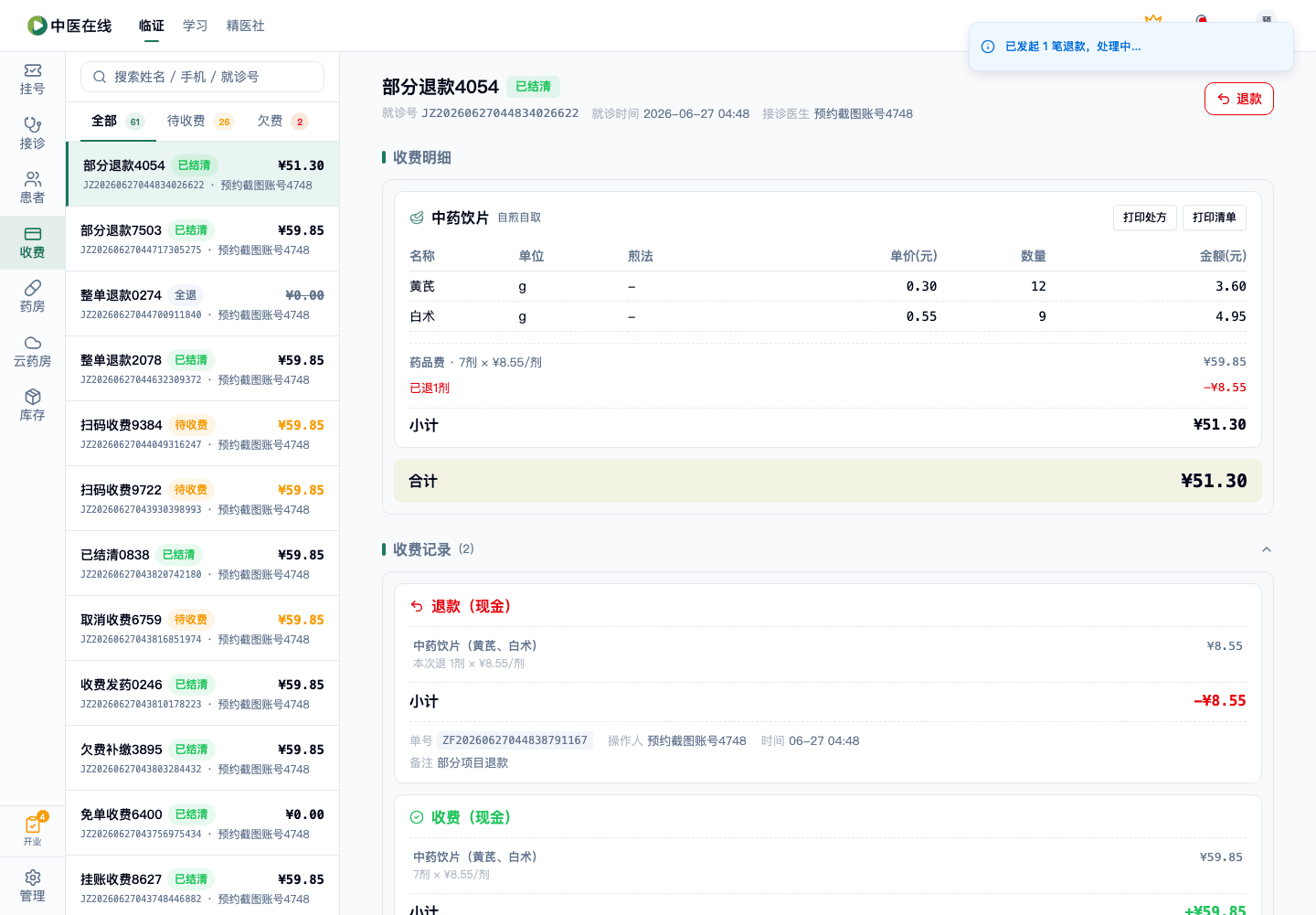Open the 部分退款4054 bill in list
The height and width of the screenshot is (915, 1316).
tap(203, 174)
